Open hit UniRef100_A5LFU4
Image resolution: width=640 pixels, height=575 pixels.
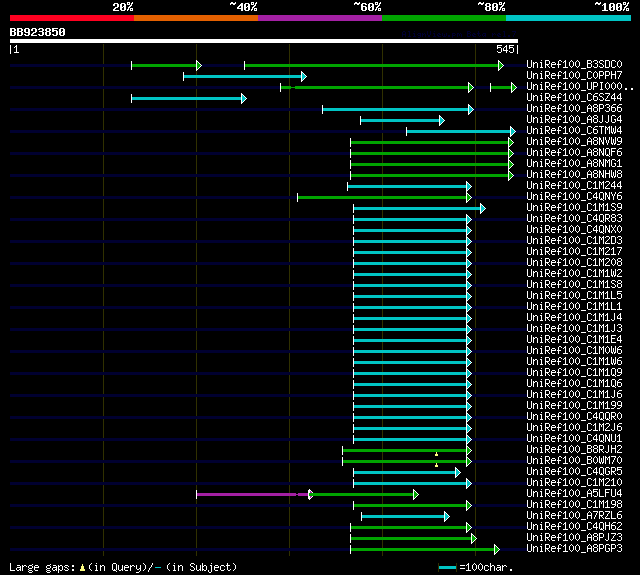coord(574,494)
